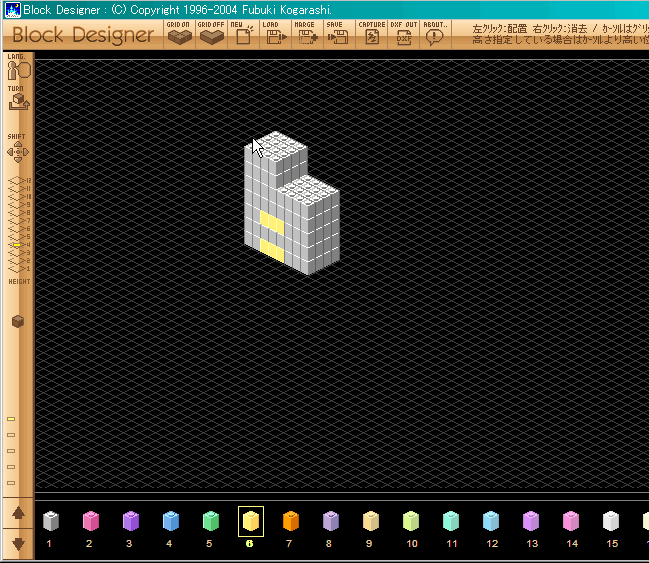
Task: Select height level 1
Action: pos(19,269)
